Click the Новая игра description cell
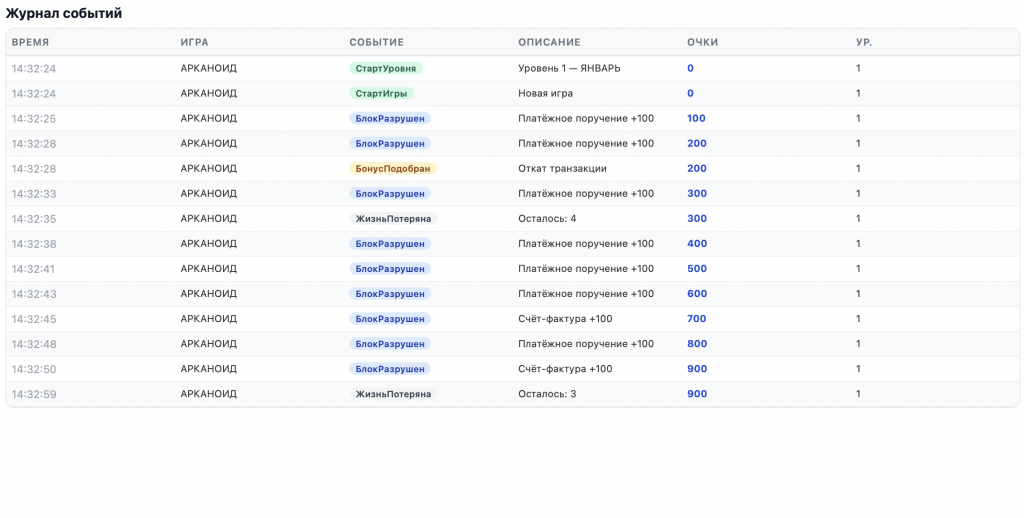Screen dimensions: 1024x518 pos(545,93)
